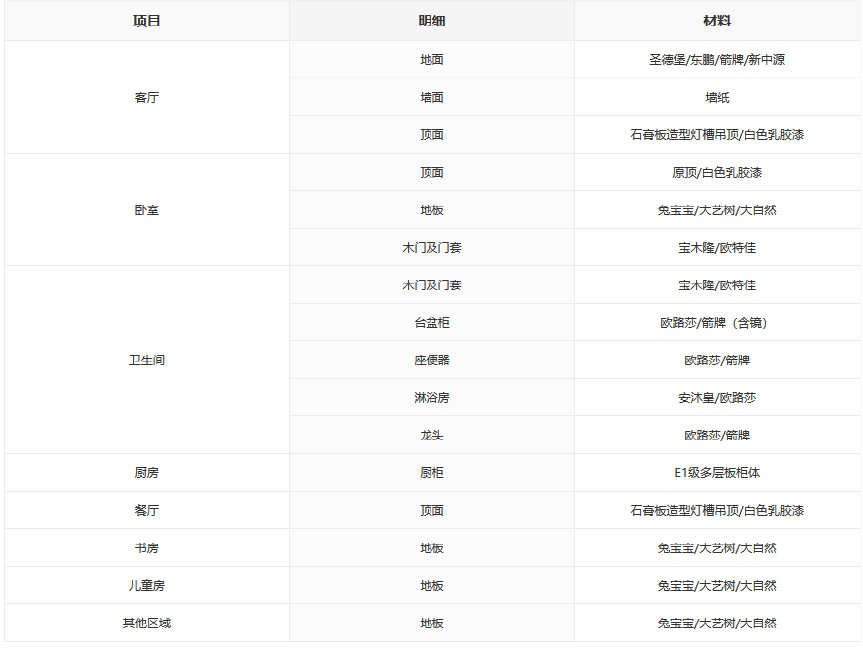The height and width of the screenshot is (650, 863).
Task: Click the 明细 column header
Action: [432, 21]
